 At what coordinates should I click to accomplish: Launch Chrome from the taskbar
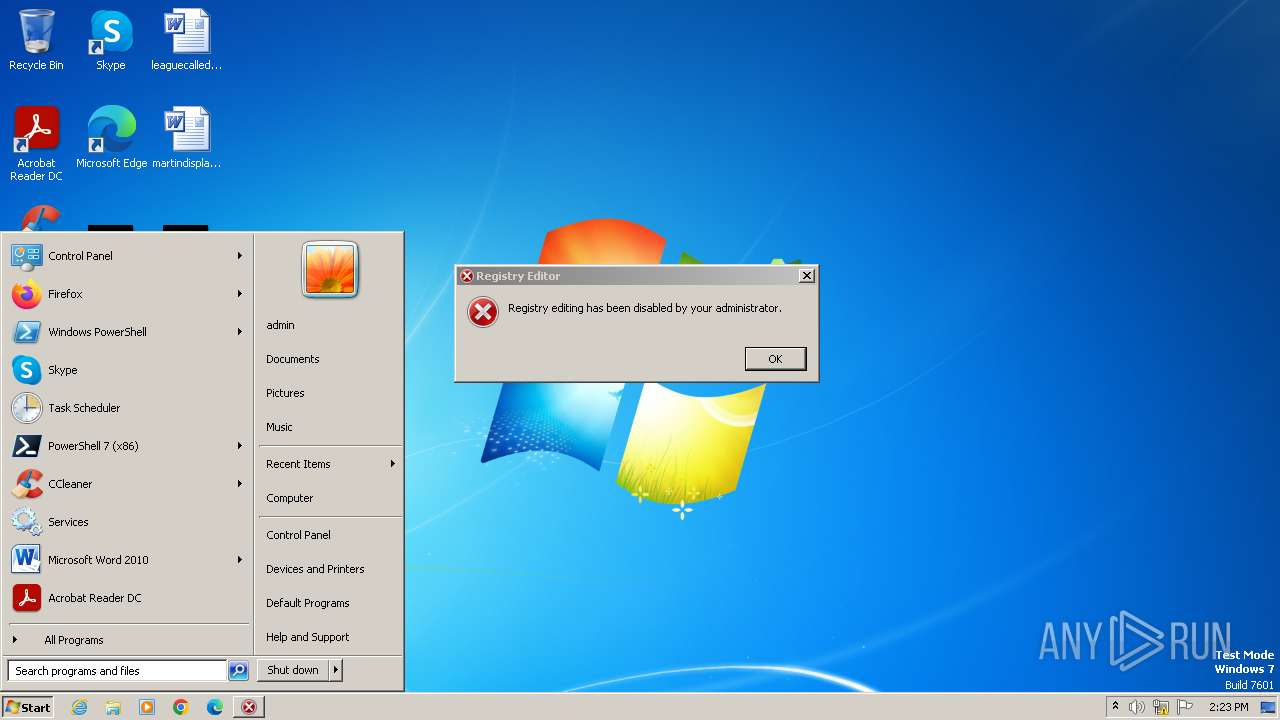pos(181,707)
